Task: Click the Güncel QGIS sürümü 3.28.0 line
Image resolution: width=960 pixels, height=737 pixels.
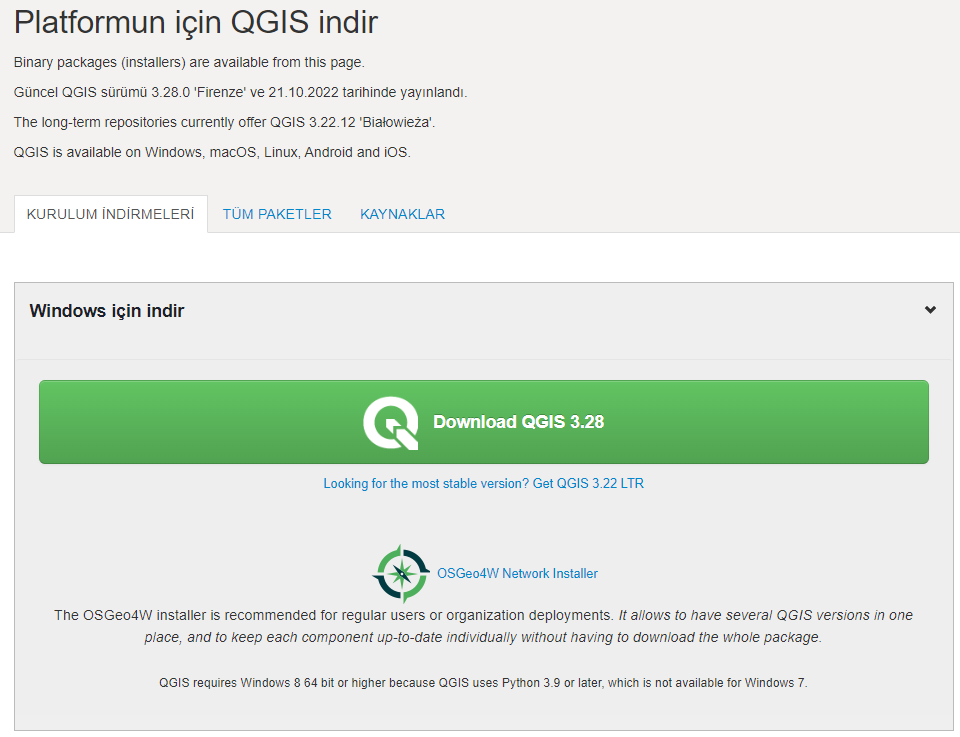Action: pyautogui.click(x=241, y=92)
